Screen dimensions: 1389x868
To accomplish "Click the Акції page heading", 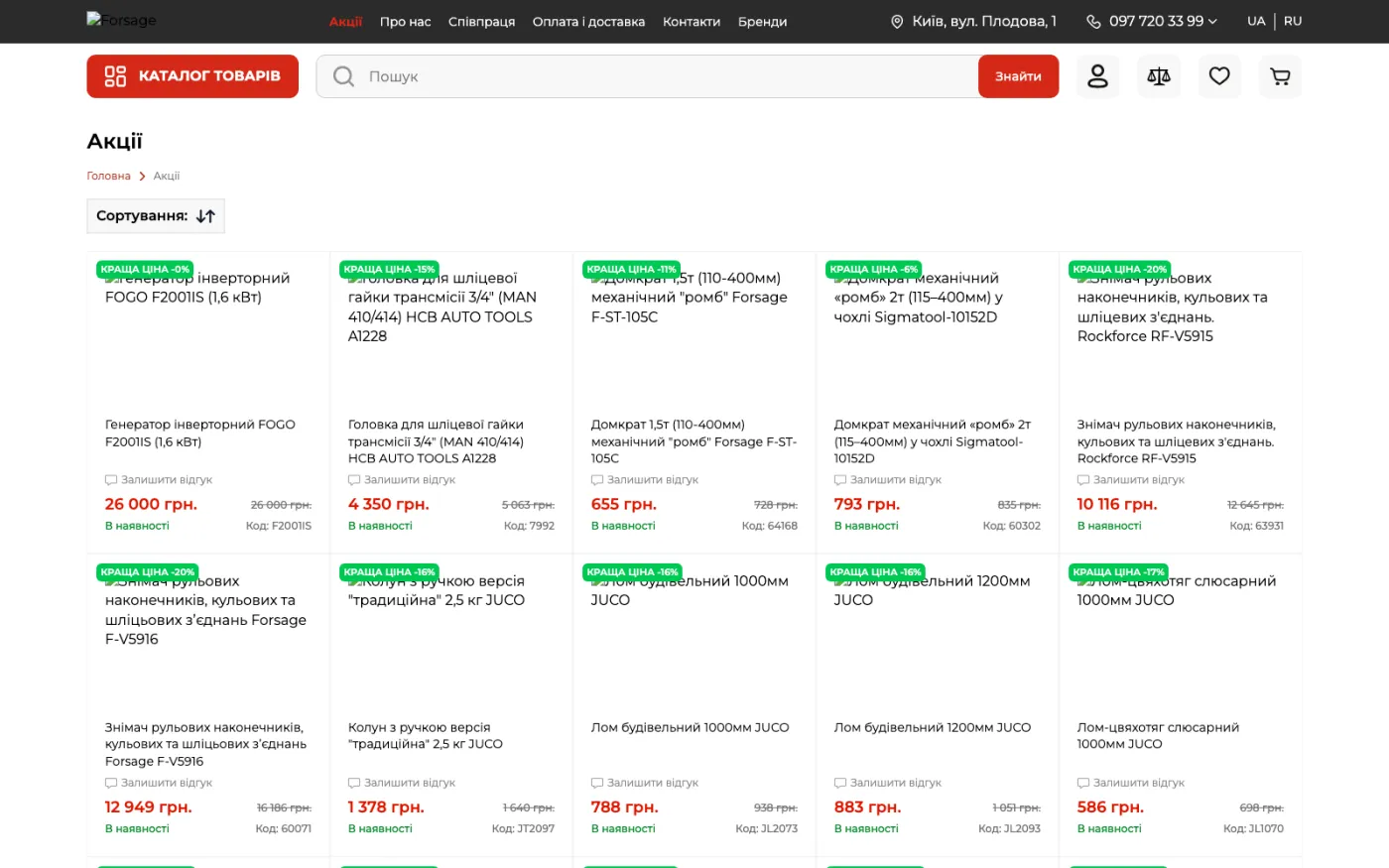I will point(115,141).
